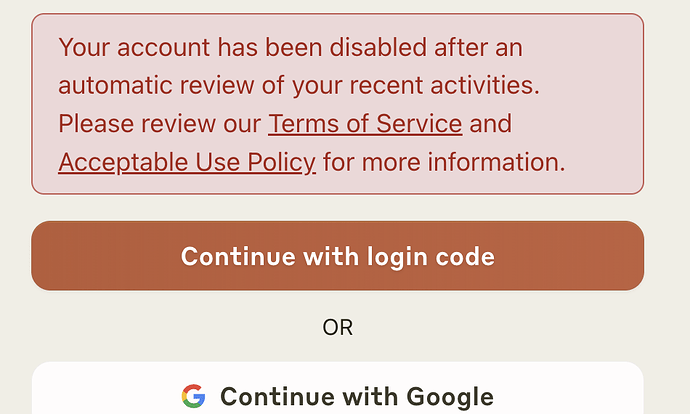Click the 'automatic review of your recent activities' line
Viewport: 690px width, 414px height.
pyautogui.click(x=299, y=85)
